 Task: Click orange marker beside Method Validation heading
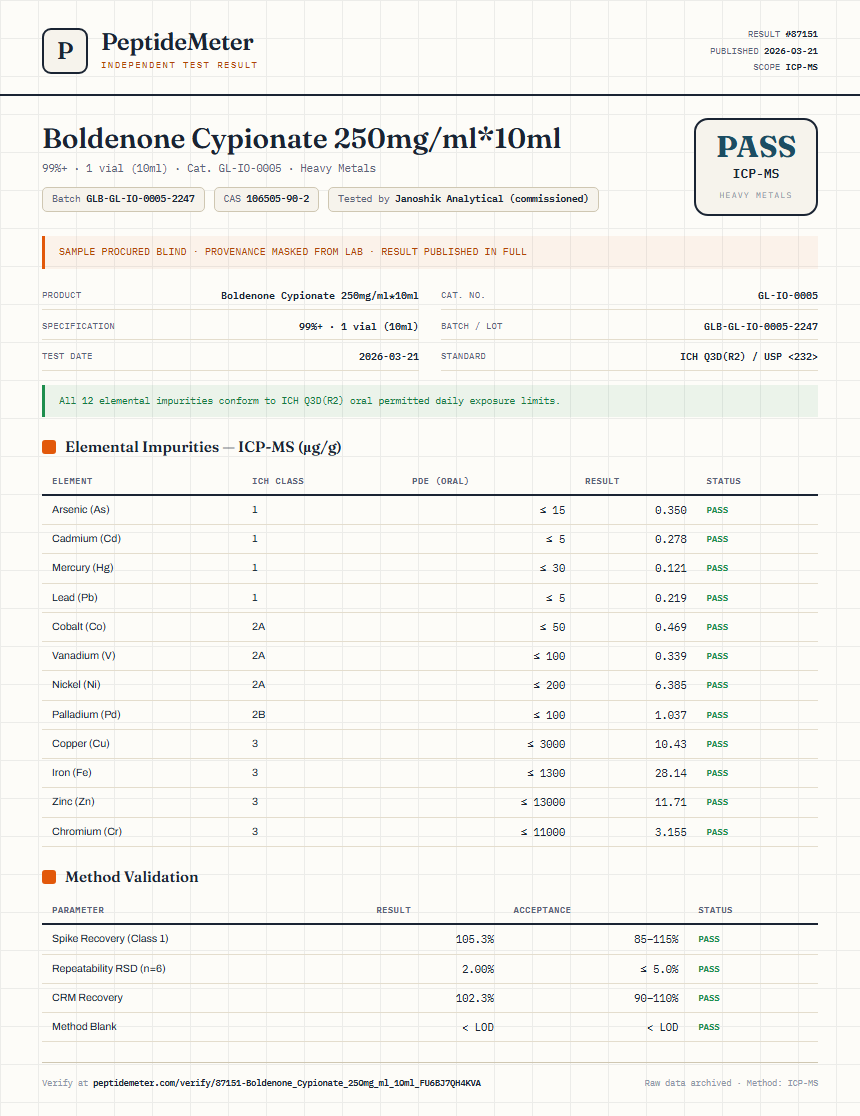(x=49, y=877)
